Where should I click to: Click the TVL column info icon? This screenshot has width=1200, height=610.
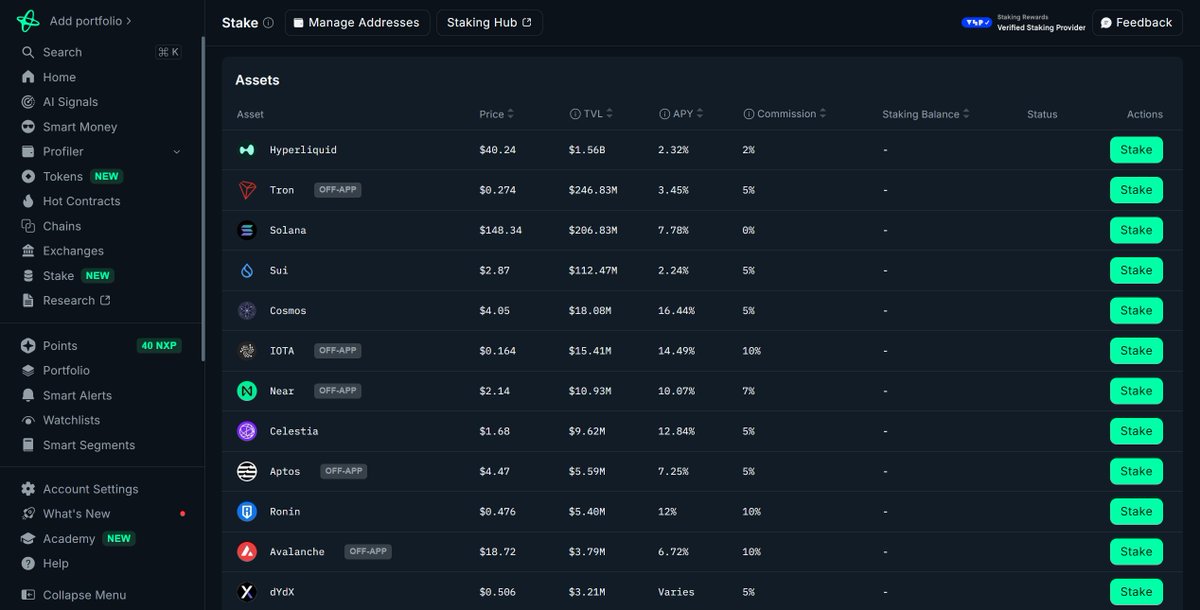click(x=575, y=114)
